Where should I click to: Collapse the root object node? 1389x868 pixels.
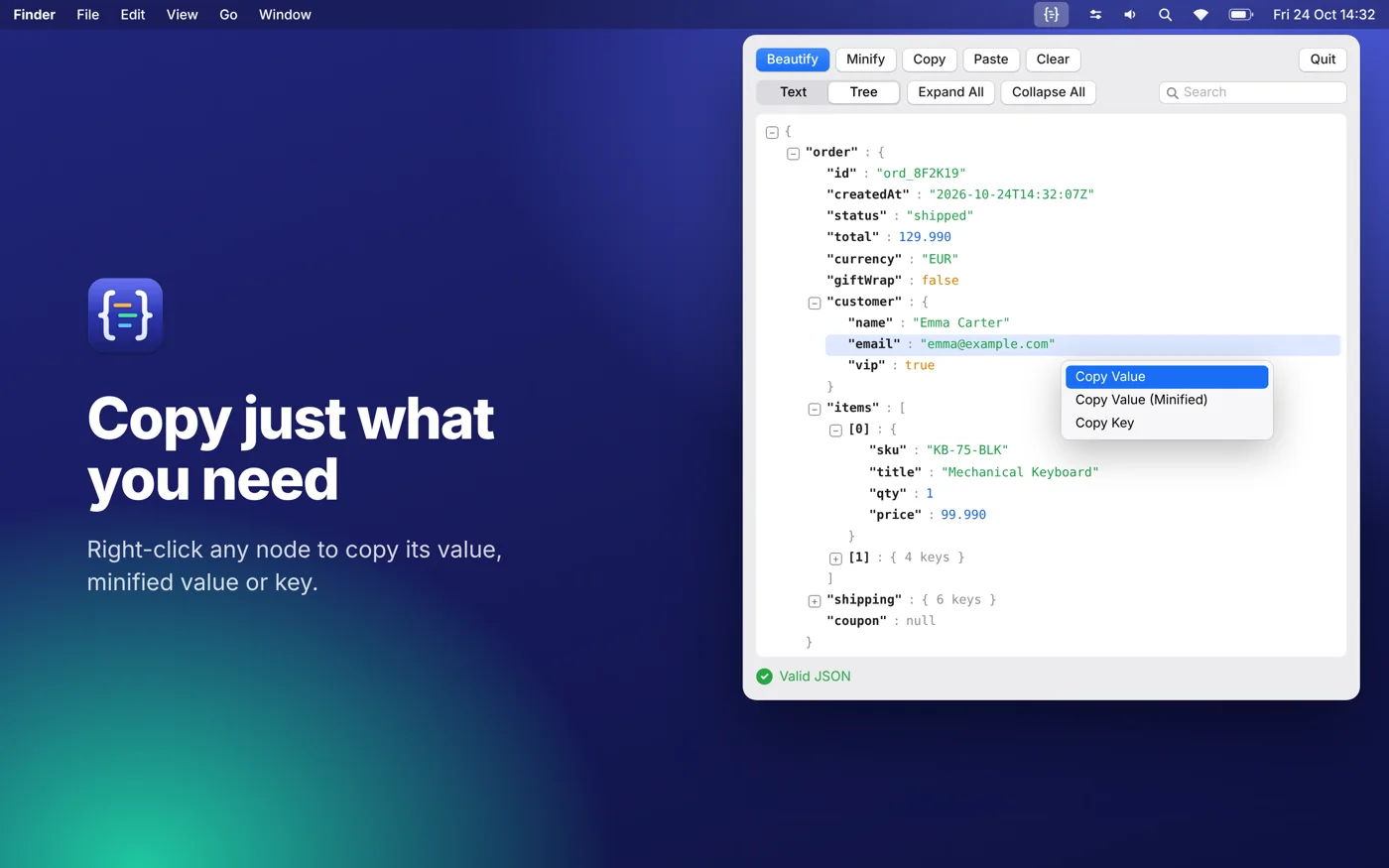pos(772,132)
